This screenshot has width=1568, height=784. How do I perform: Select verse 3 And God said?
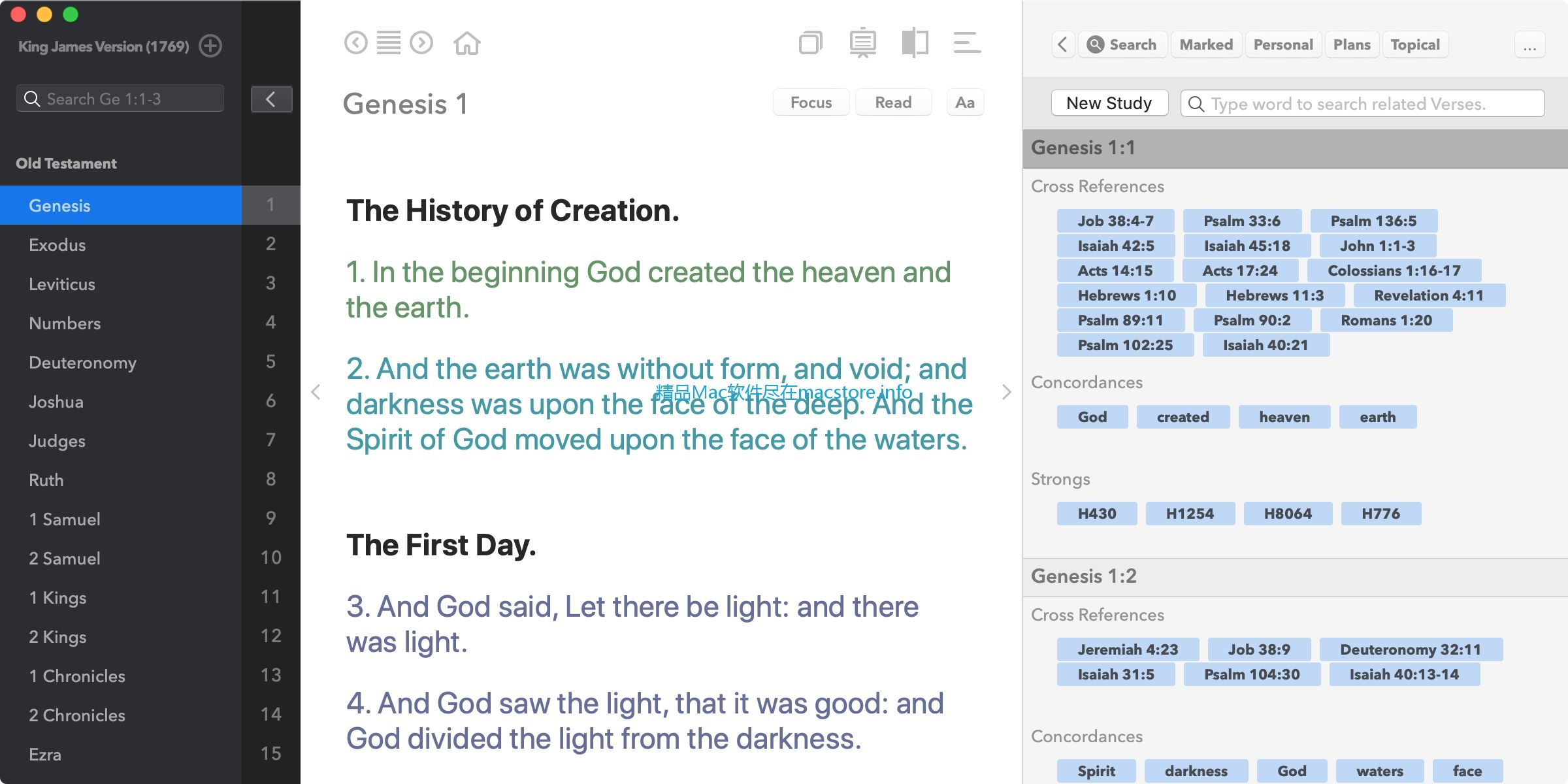[632, 624]
